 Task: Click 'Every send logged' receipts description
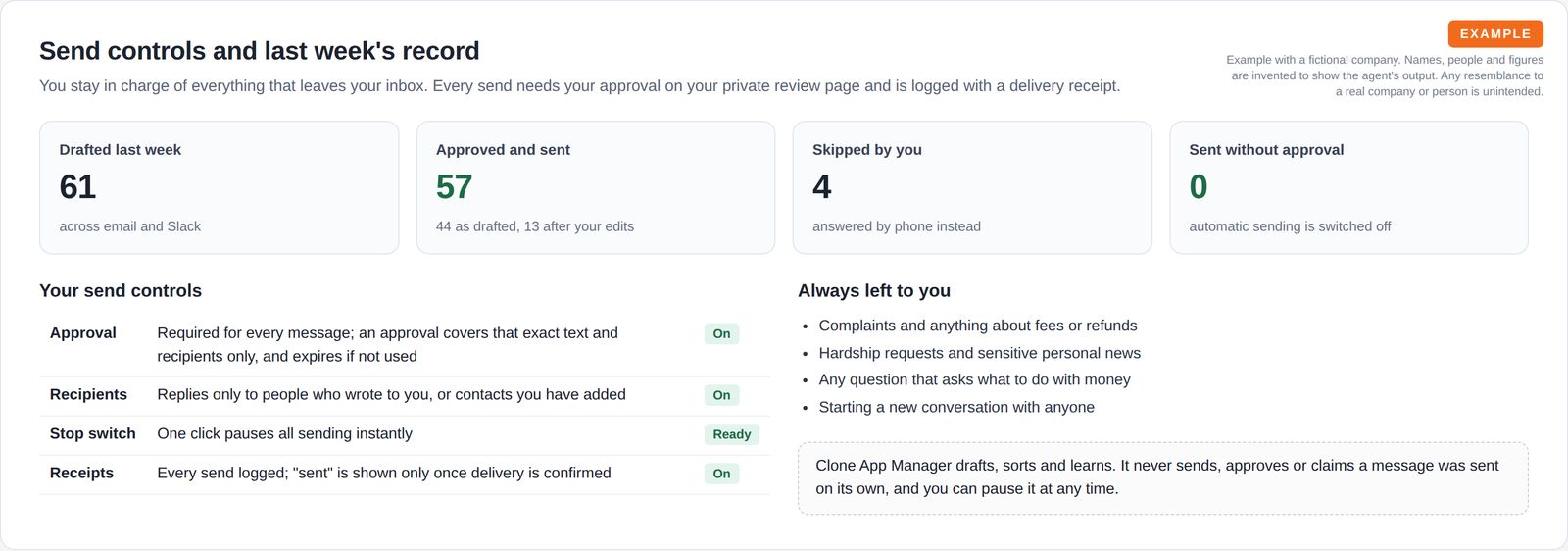tap(384, 474)
